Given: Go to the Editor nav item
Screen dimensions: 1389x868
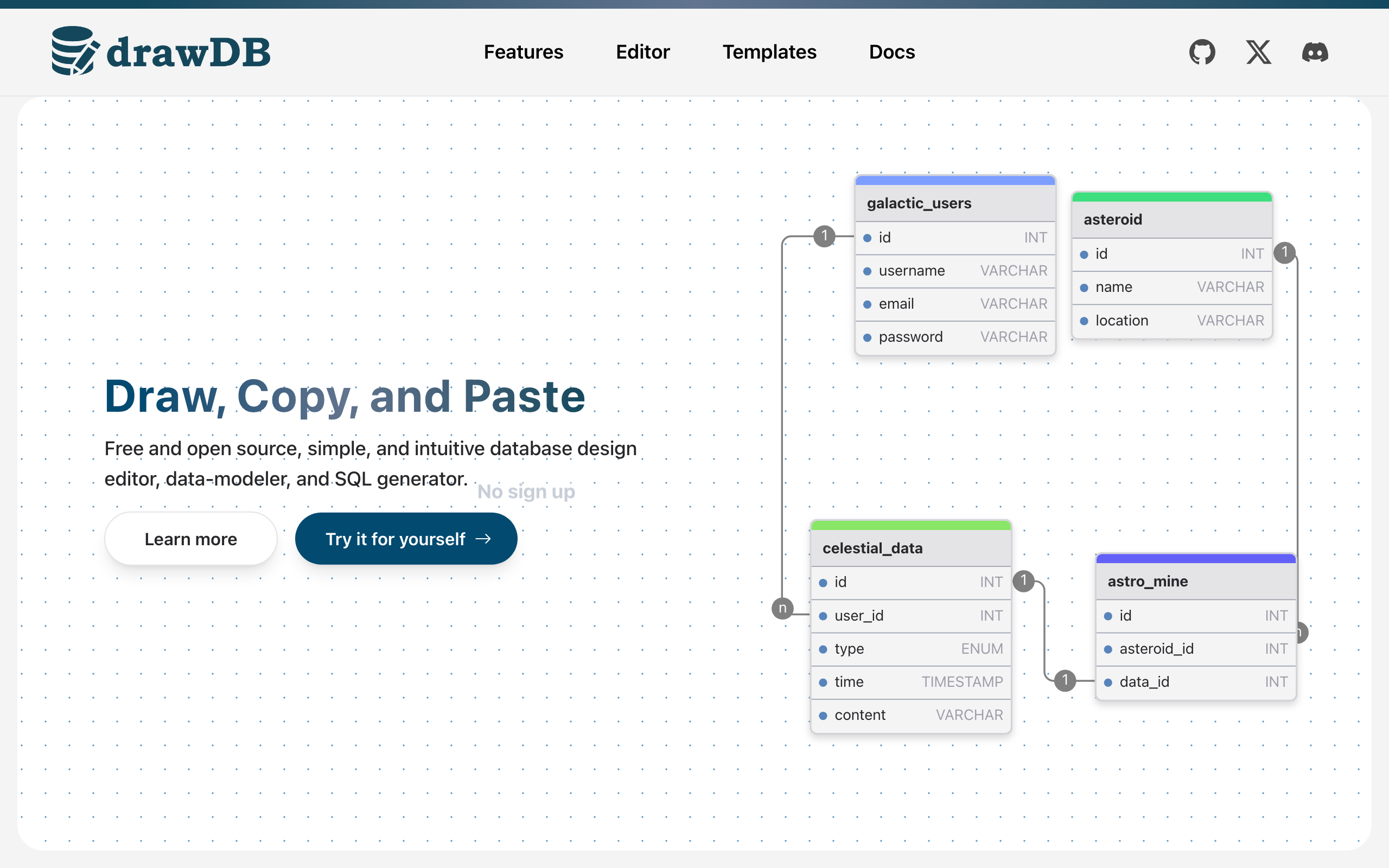Looking at the screenshot, I should 642,52.
